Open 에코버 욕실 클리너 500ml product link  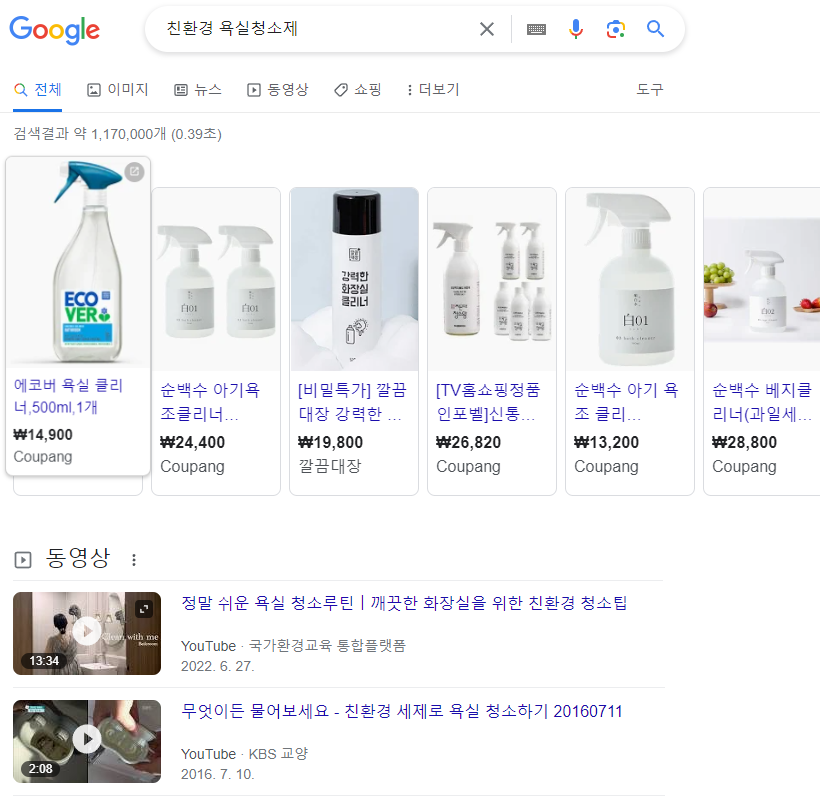click(68, 396)
